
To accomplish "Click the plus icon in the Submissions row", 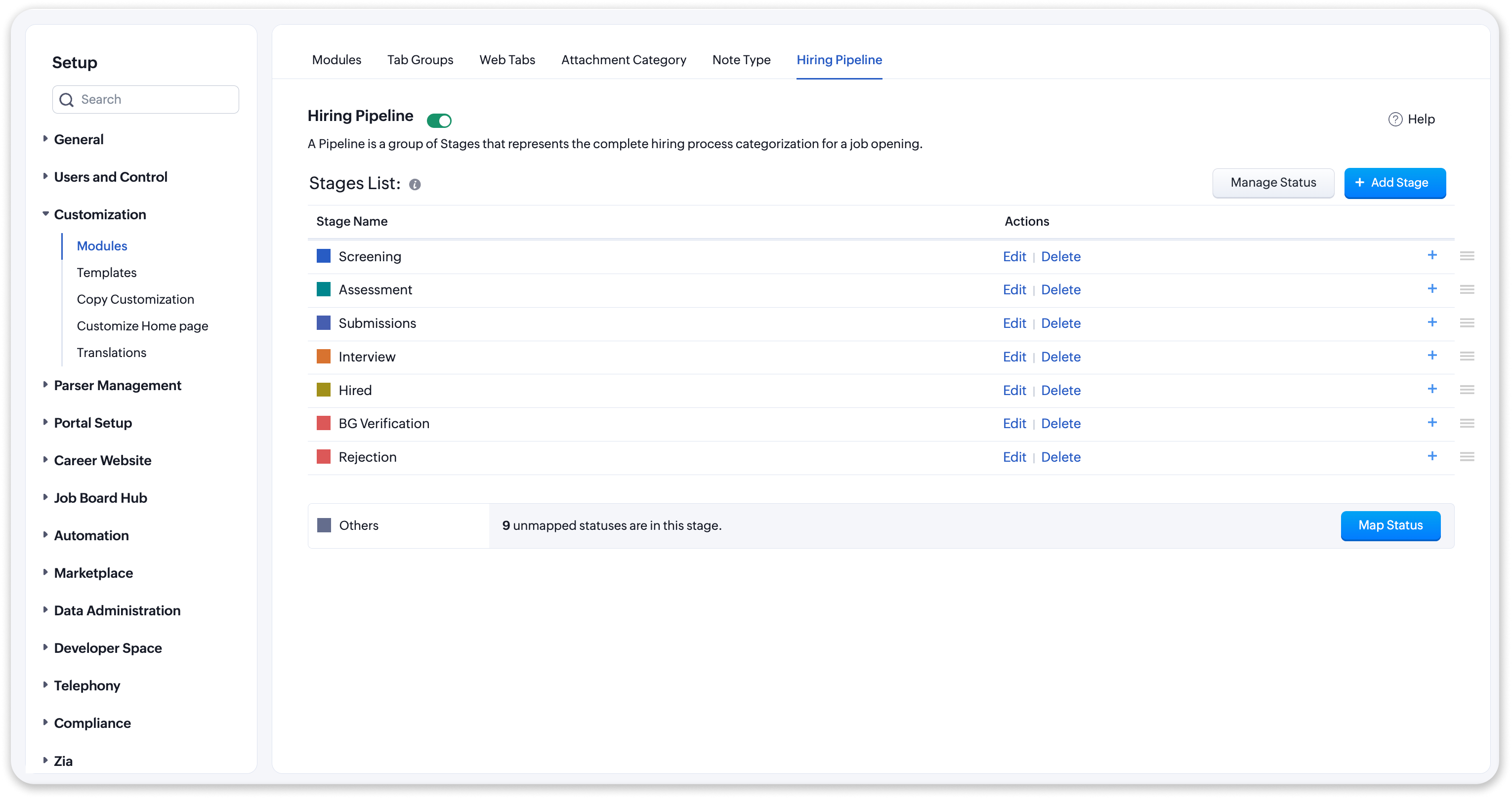I will coord(1432,322).
